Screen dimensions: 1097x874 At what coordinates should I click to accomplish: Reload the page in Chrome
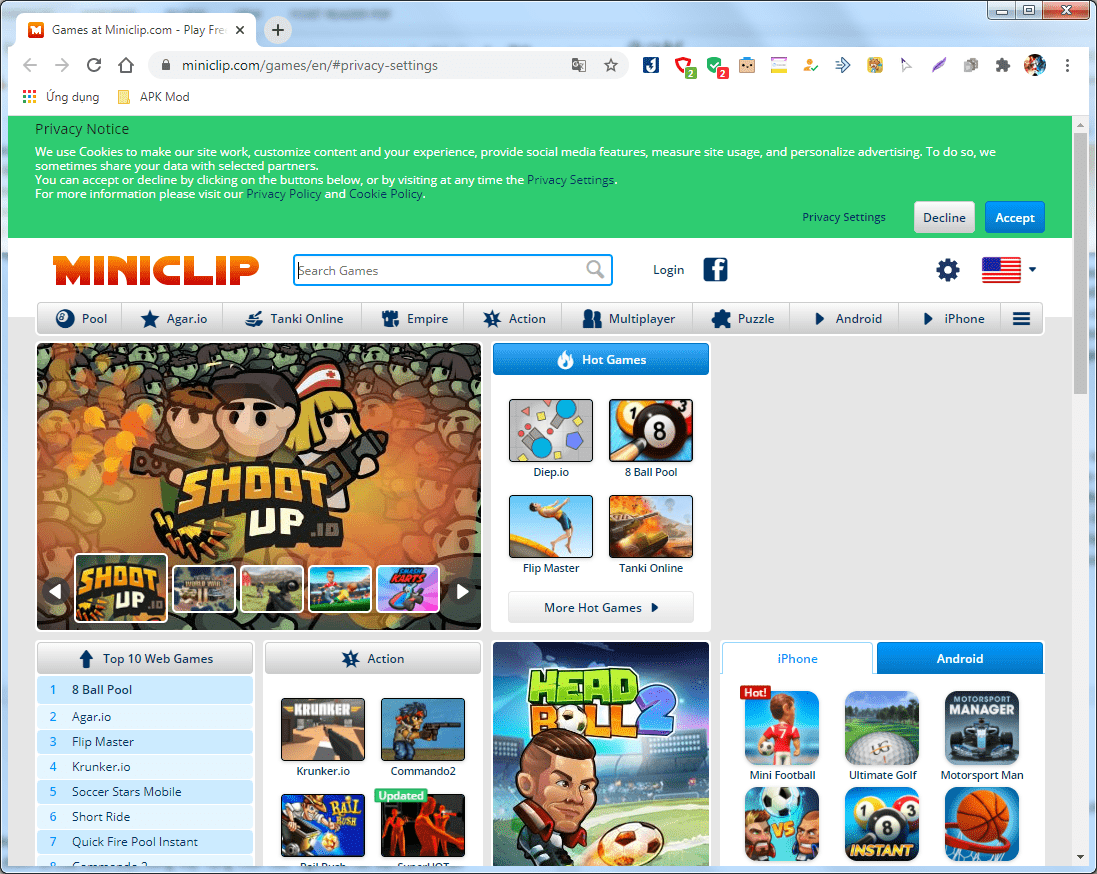click(94, 65)
